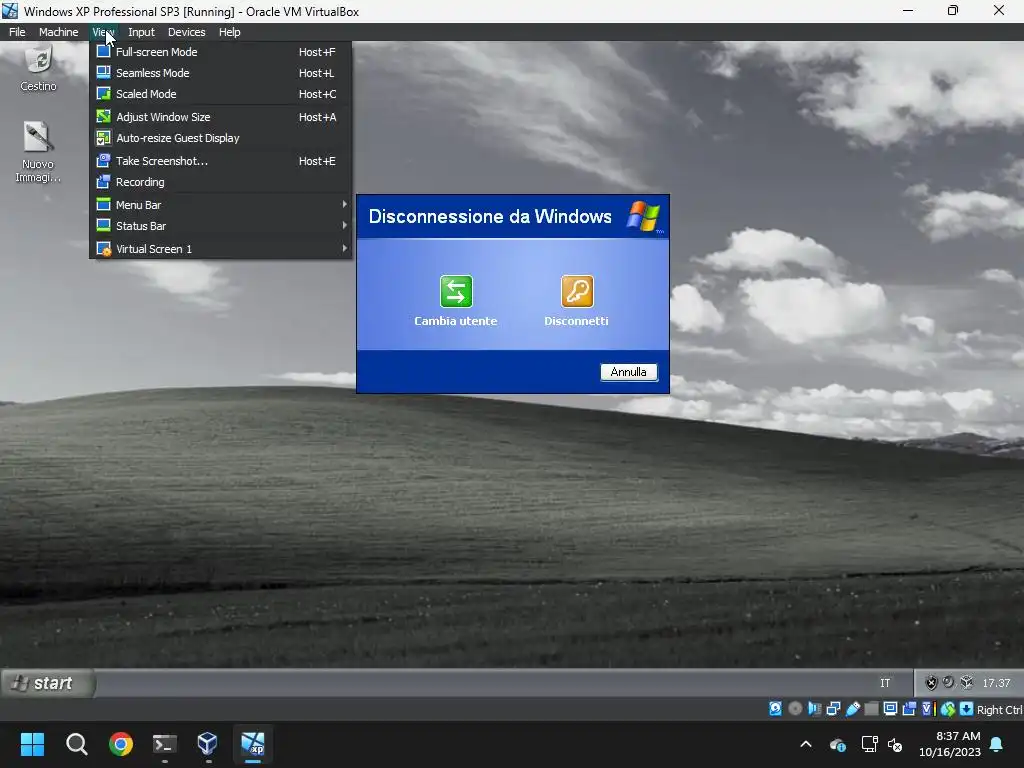This screenshot has height=768, width=1024.
Task: Select Scaled Mode in View menu
Action: pos(221,94)
